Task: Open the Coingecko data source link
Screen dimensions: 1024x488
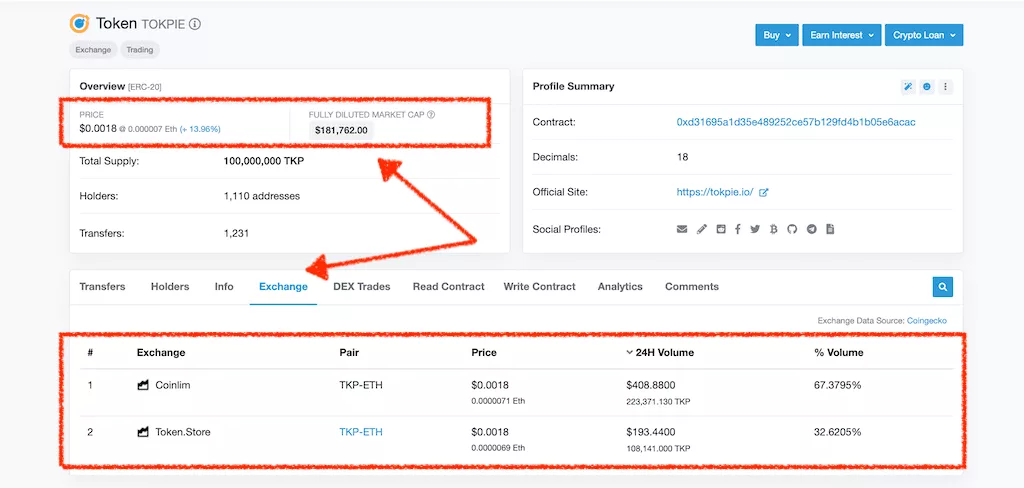Action: coord(927,321)
